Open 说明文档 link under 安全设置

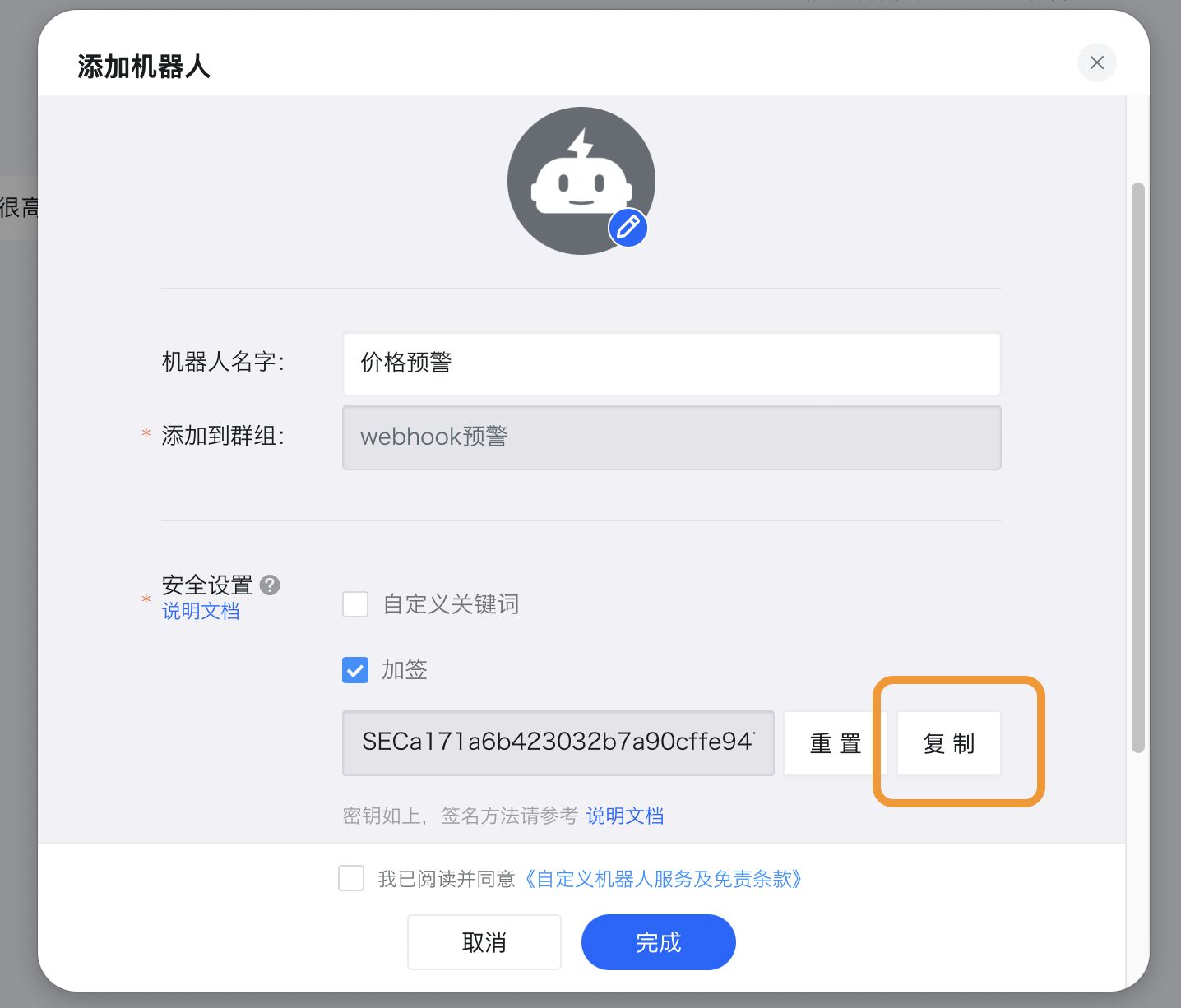point(200,612)
